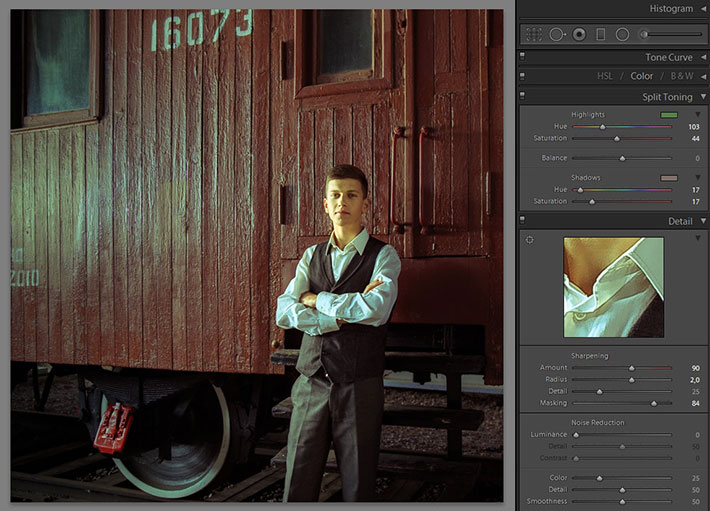710x511 pixels.
Task: Select the Crop Overlay grid tool
Action: click(534, 34)
